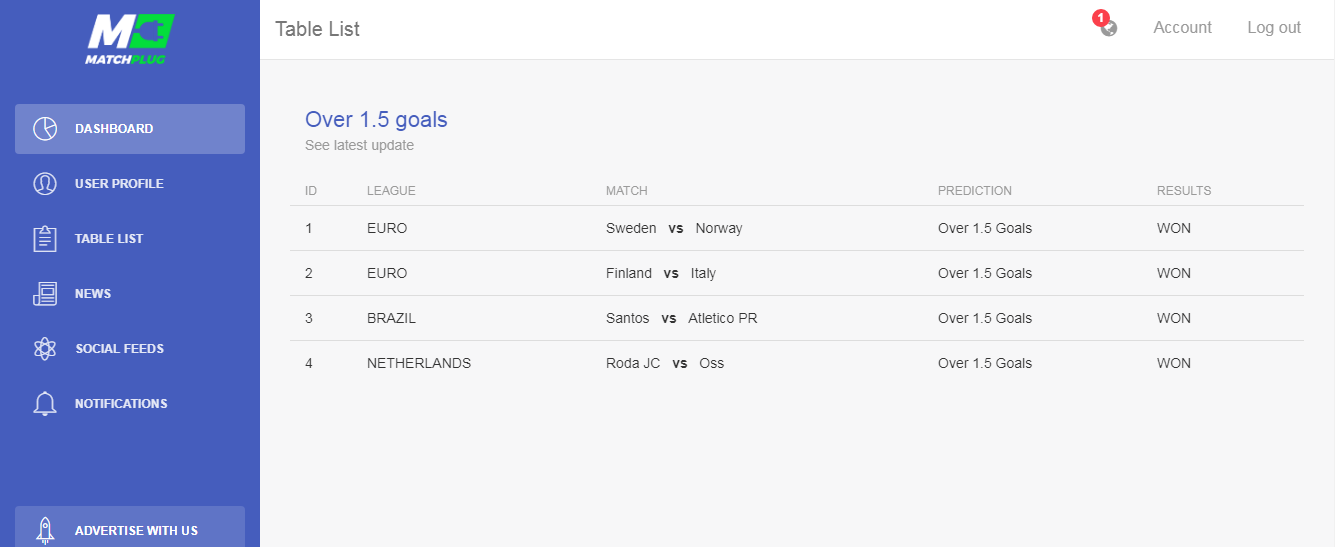Click the Over 1.5 goals heading
The height and width of the screenshot is (547, 1335).
click(376, 120)
